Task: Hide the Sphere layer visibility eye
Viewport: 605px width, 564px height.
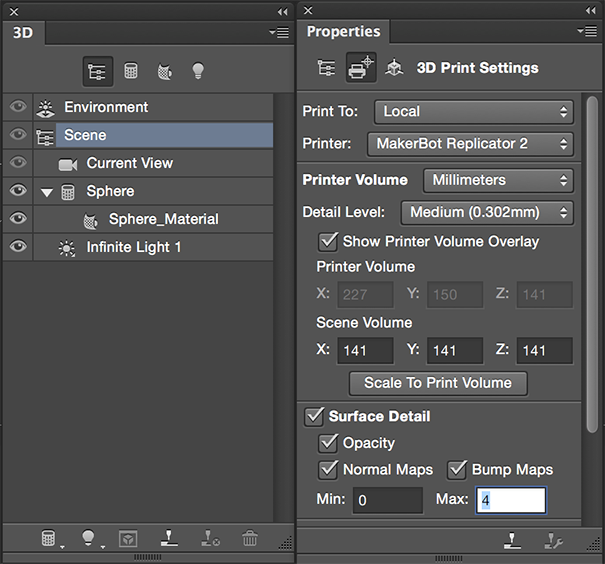Action: 18,191
